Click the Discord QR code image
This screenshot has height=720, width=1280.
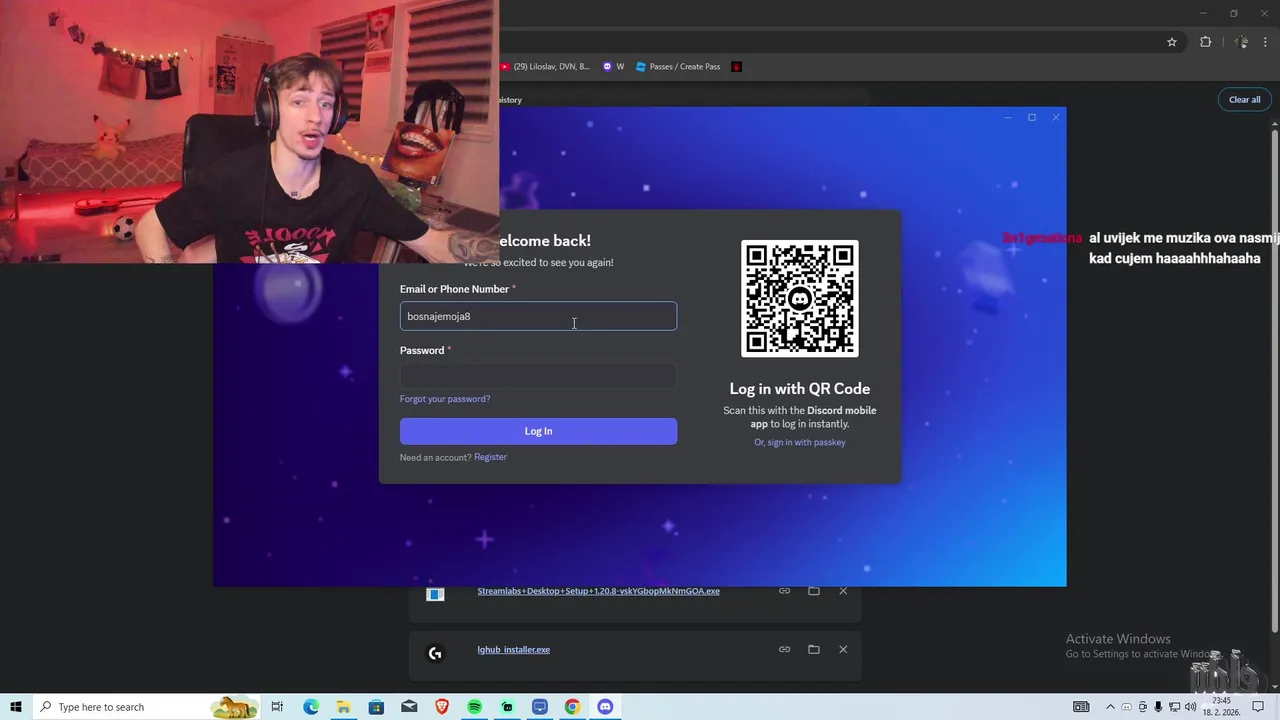pos(800,298)
